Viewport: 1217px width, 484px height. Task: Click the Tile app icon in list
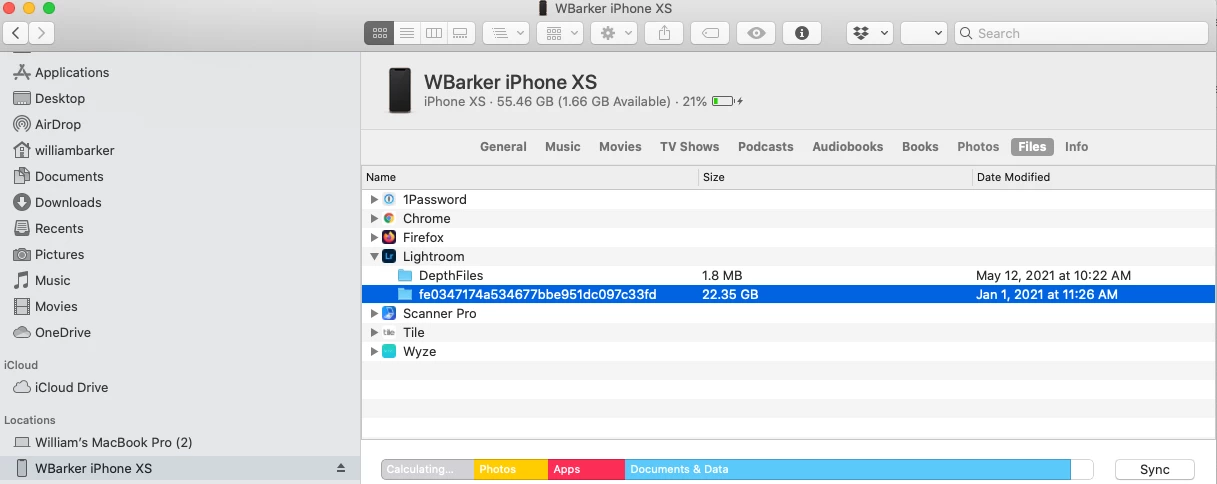pos(389,332)
